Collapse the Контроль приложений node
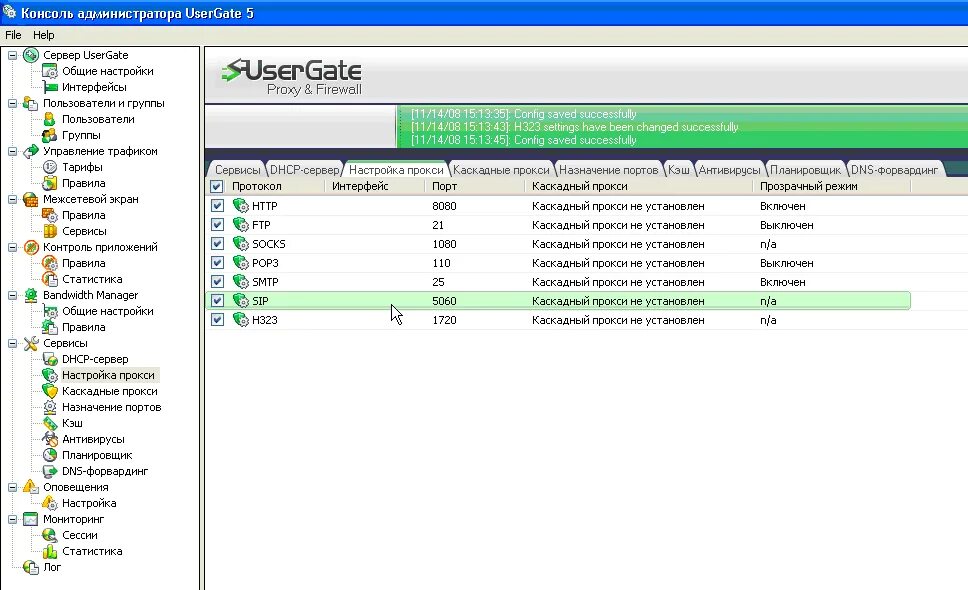The width and height of the screenshot is (968, 590). [x=12, y=247]
